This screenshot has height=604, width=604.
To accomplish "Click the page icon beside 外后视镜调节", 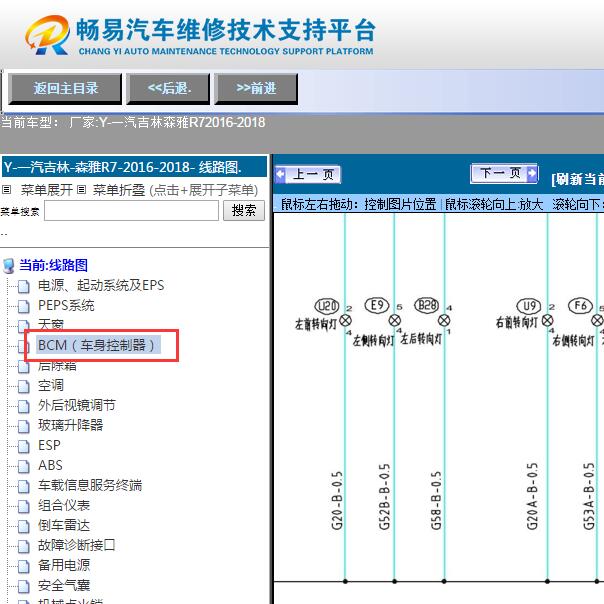I will (24, 406).
